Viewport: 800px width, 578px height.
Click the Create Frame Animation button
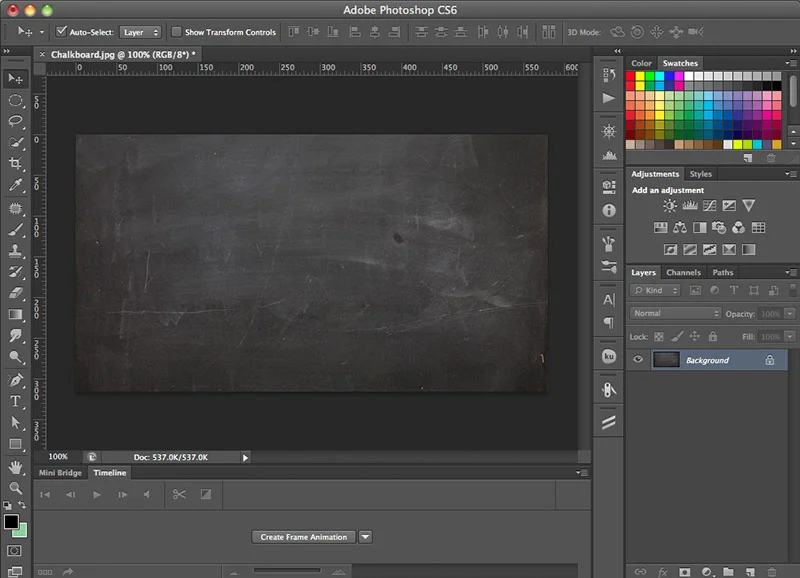click(x=303, y=537)
